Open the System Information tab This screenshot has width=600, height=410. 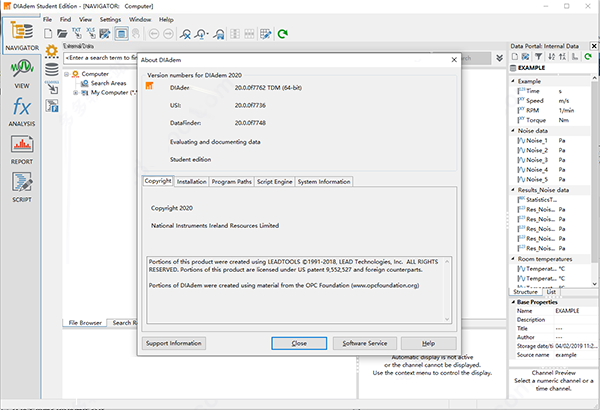(x=324, y=182)
